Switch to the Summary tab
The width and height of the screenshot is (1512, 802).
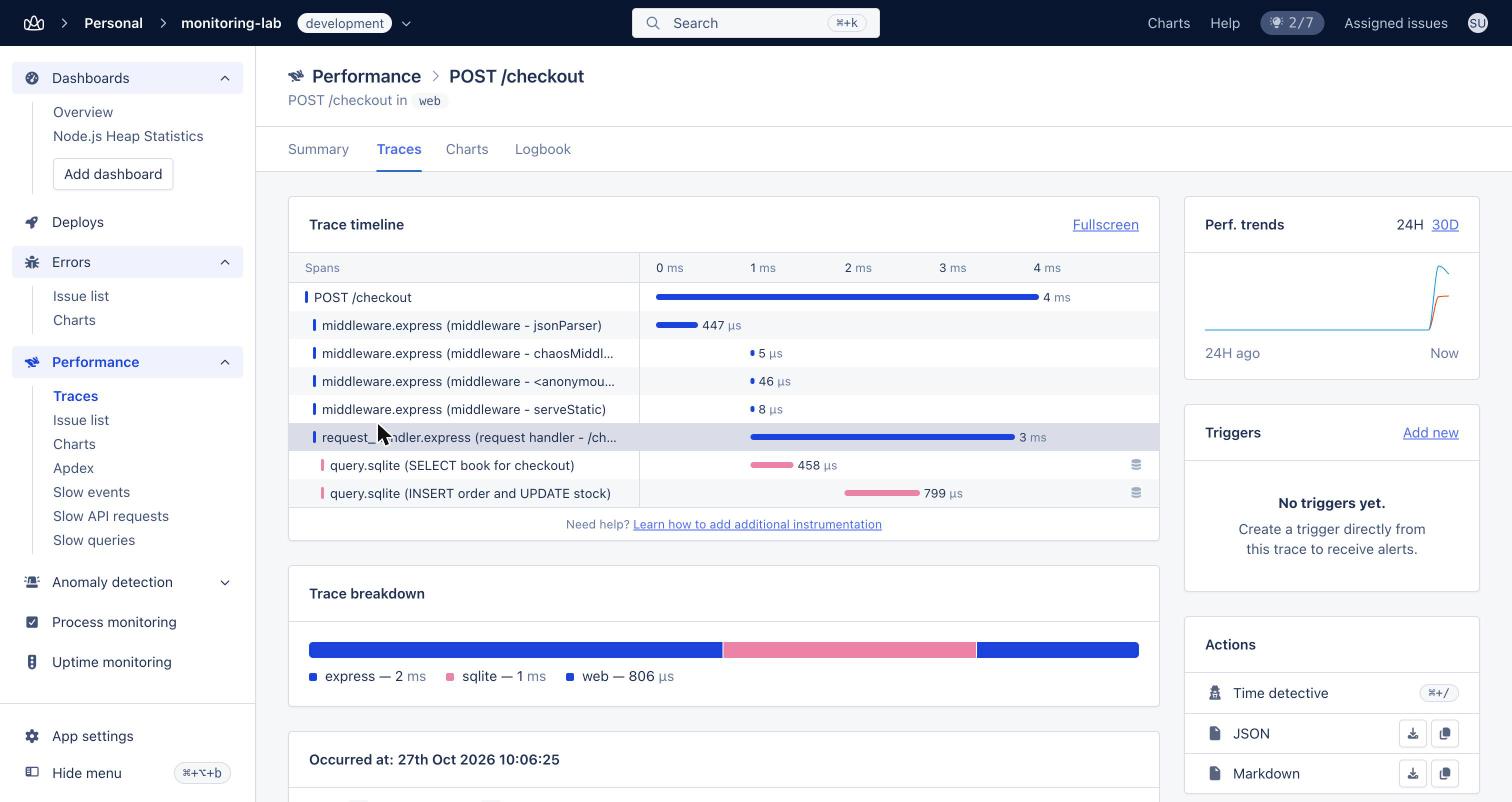(318, 149)
